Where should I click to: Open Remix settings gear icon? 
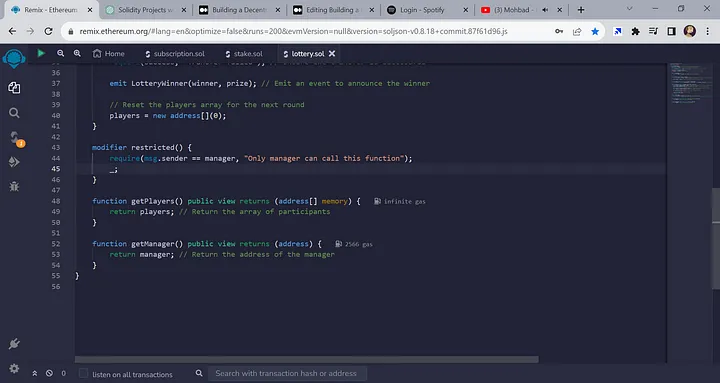[14, 368]
